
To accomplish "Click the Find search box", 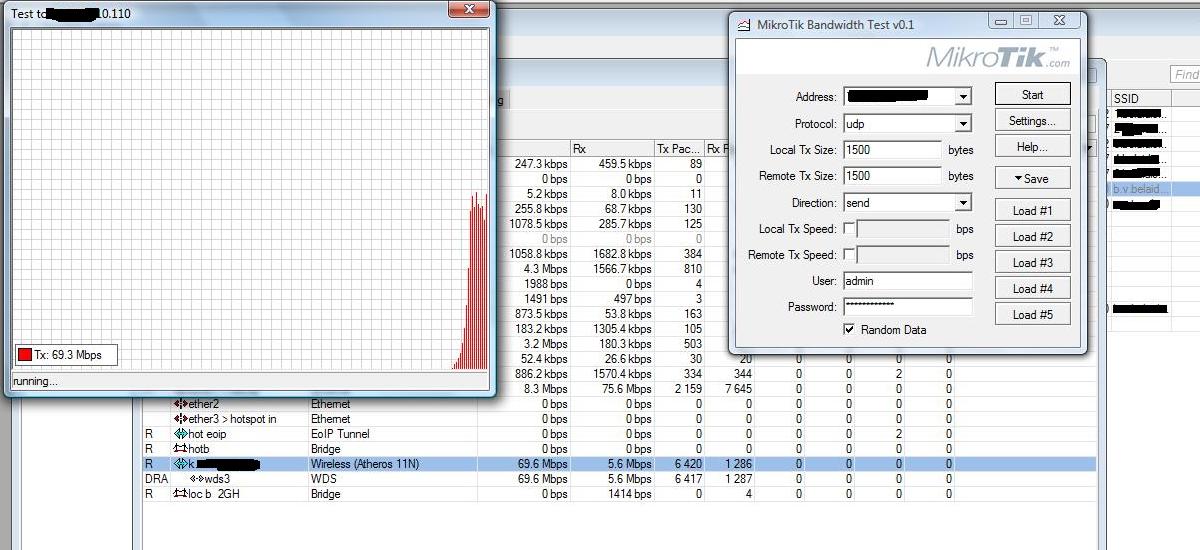I will click(1185, 75).
